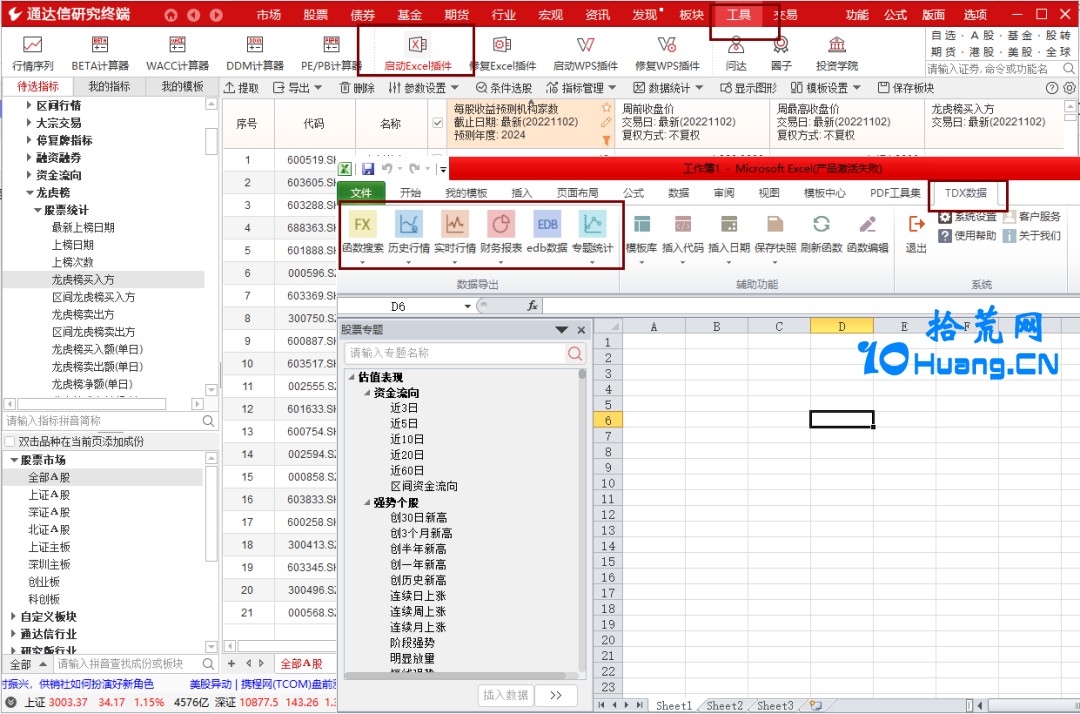Click the 退出 exit icon
The image size is (1080, 714).
pos(916,224)
